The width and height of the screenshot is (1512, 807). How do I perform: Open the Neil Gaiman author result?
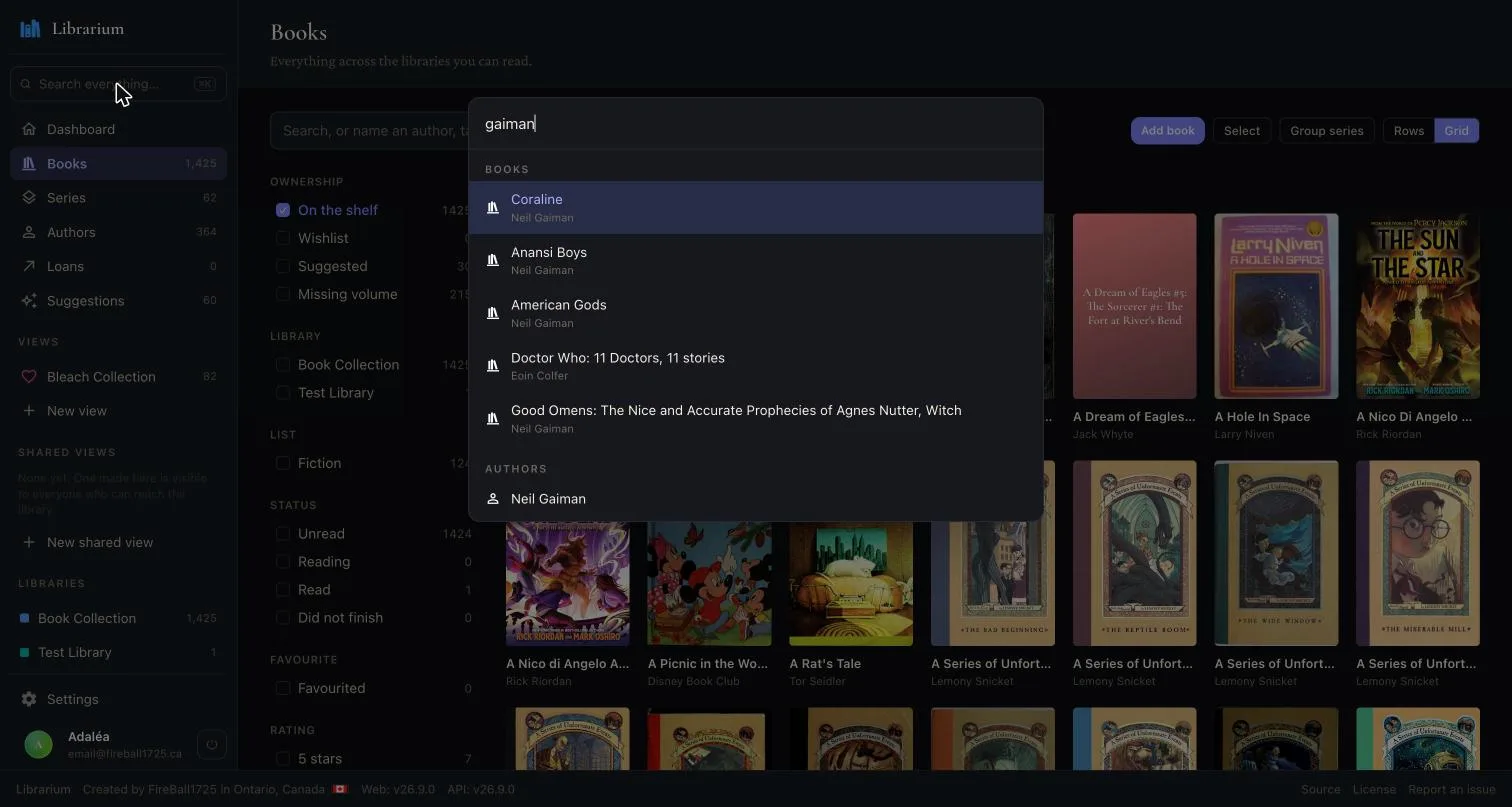coord(756,499)
